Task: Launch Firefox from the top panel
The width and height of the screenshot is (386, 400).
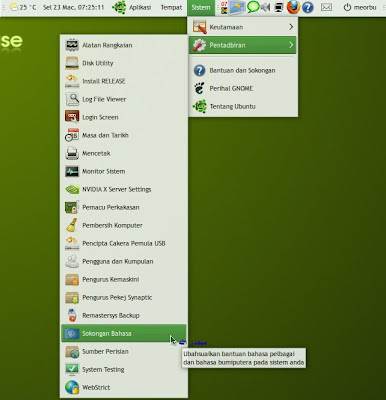Action: coord(293,7)
